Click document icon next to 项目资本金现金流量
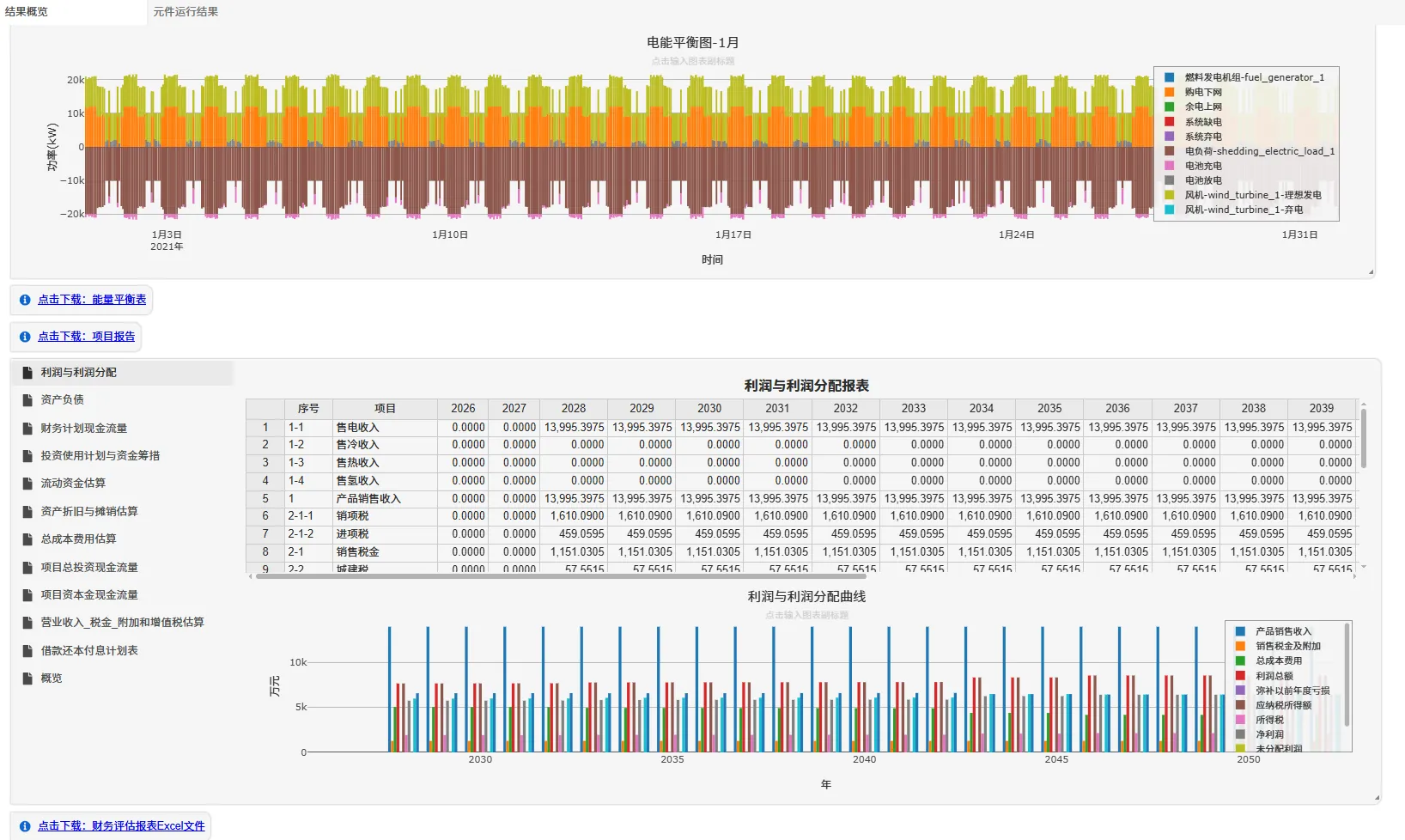Screen dimensions: 1405x840 27,595
